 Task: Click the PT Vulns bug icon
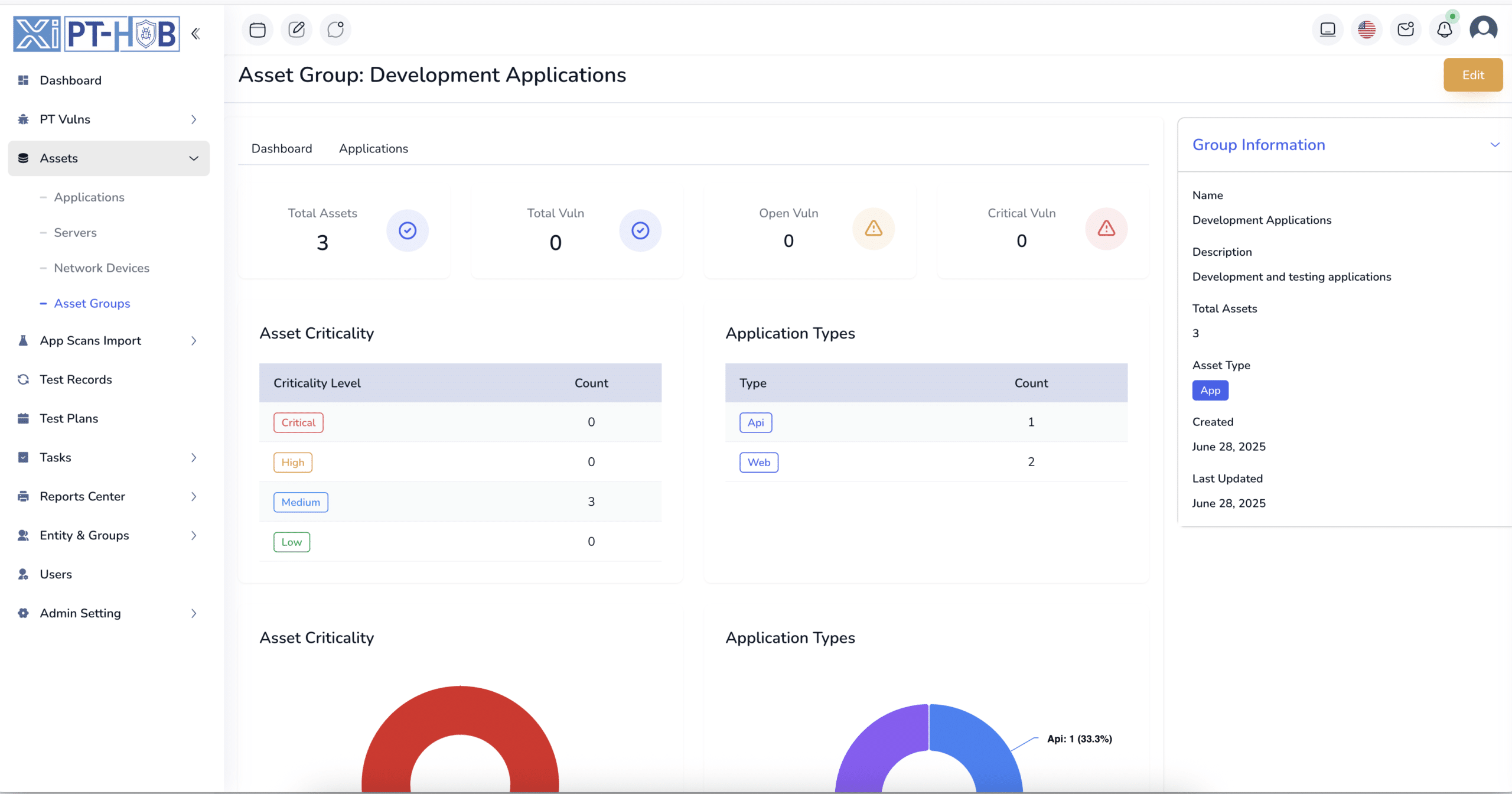[x=24, y=119]
